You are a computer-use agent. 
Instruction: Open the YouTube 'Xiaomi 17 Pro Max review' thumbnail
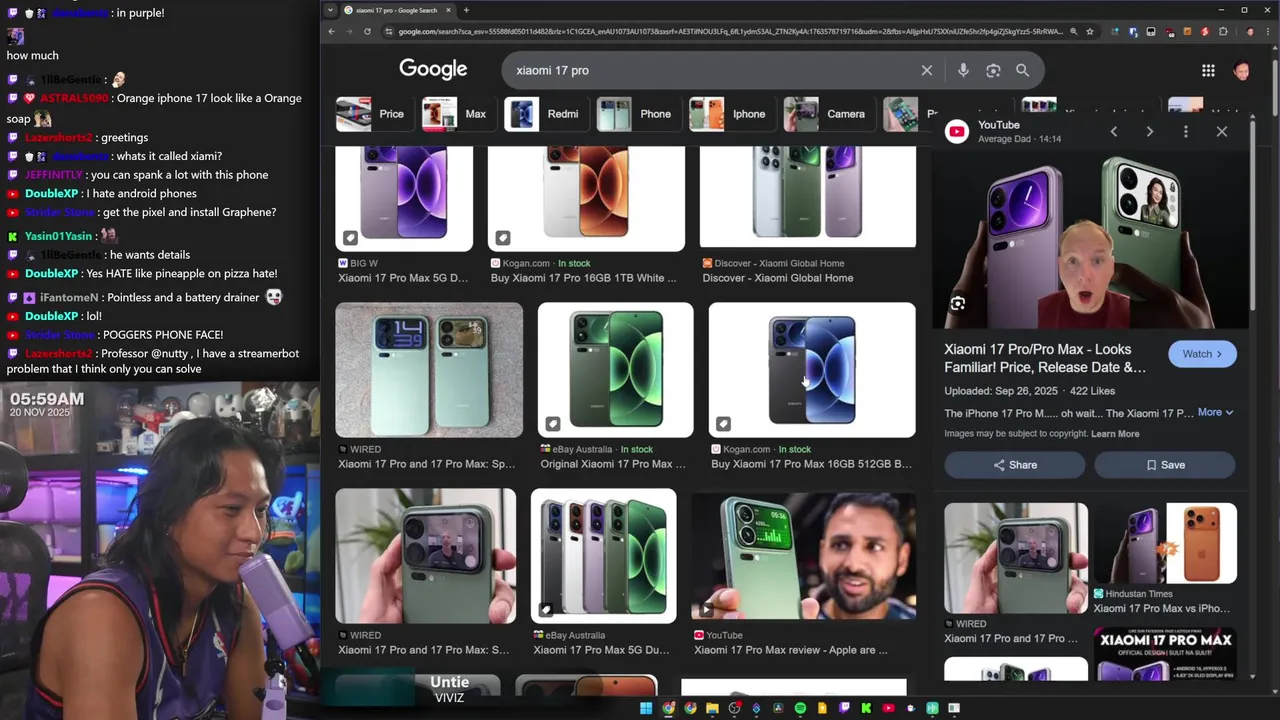pyautogui.click(x=804, y=556)
